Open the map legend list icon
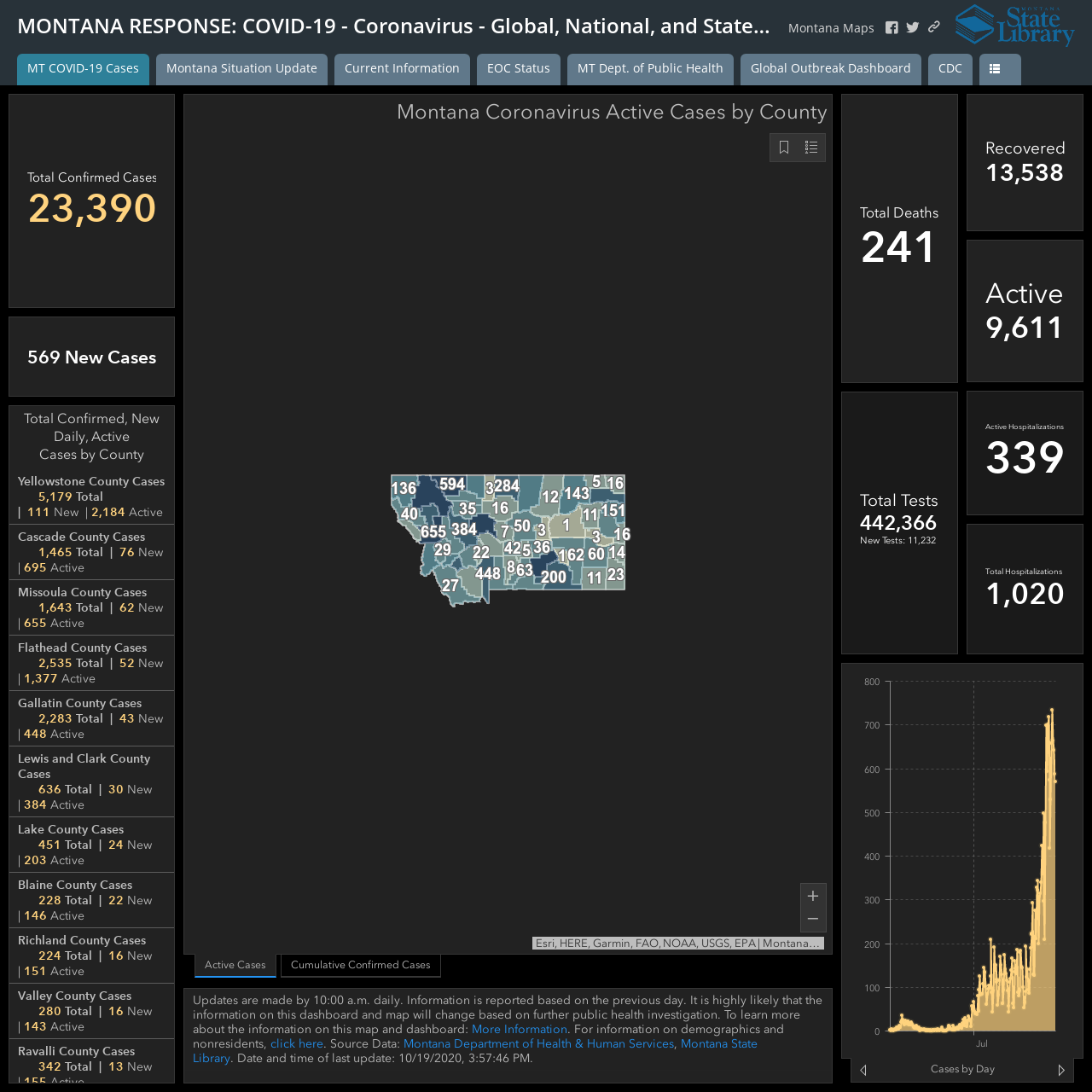This screenshot has height=1092, width=1092. coord(811,148)
